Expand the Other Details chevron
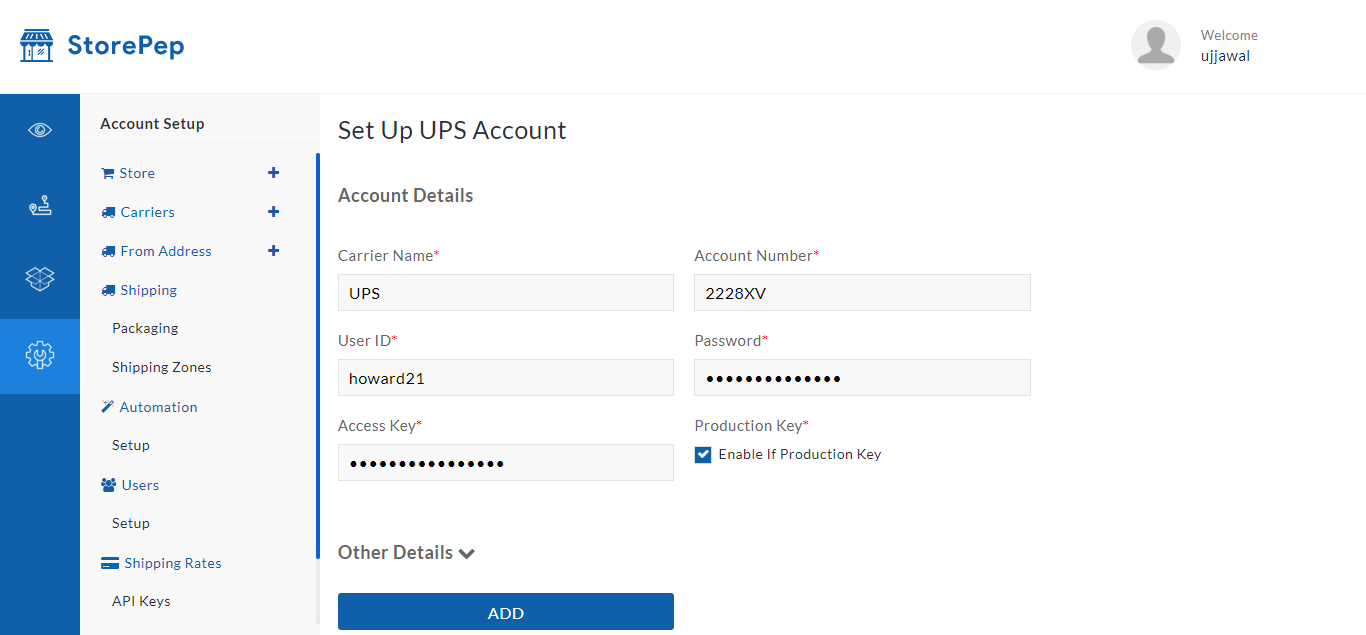Image resolution: width=1366 pixels, height=635 pixels. (x=466, y=553)
